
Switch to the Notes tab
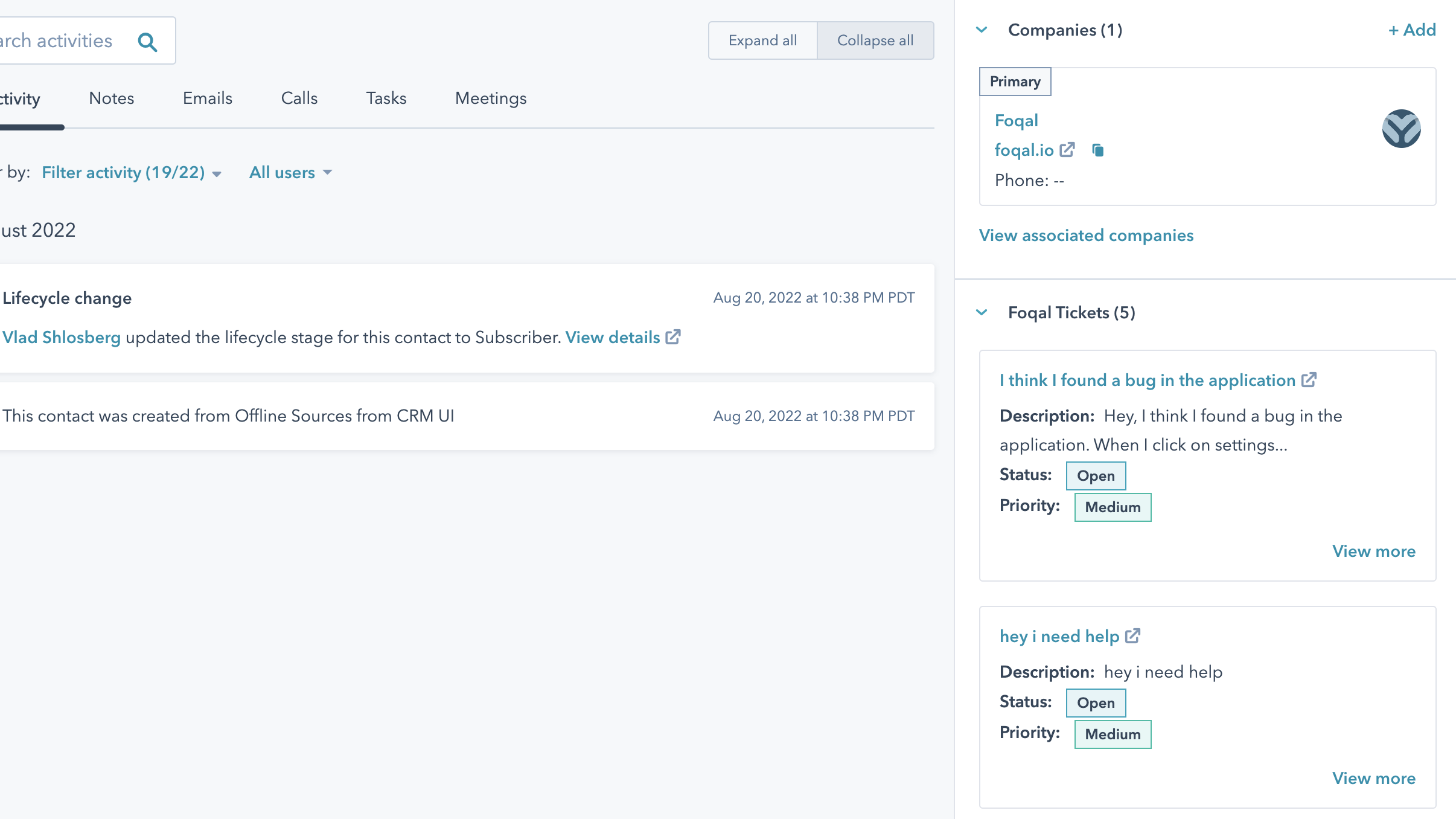coord(111,98)
